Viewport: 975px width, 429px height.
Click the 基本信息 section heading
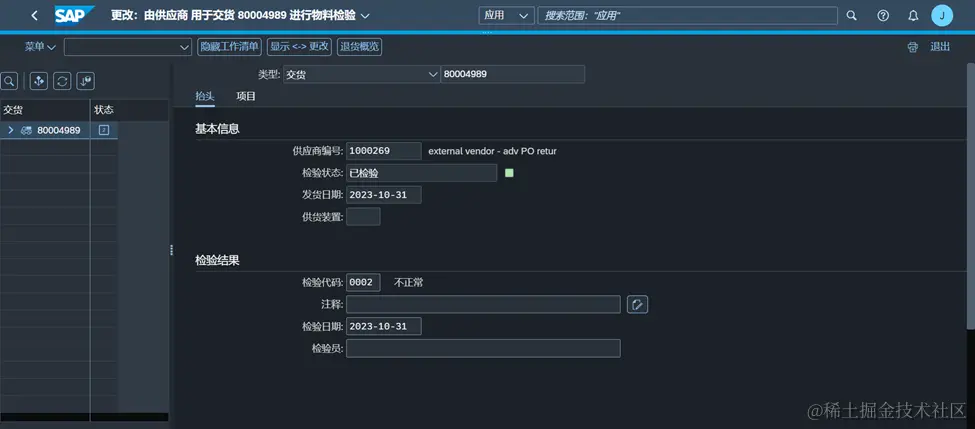coord(217,129)
